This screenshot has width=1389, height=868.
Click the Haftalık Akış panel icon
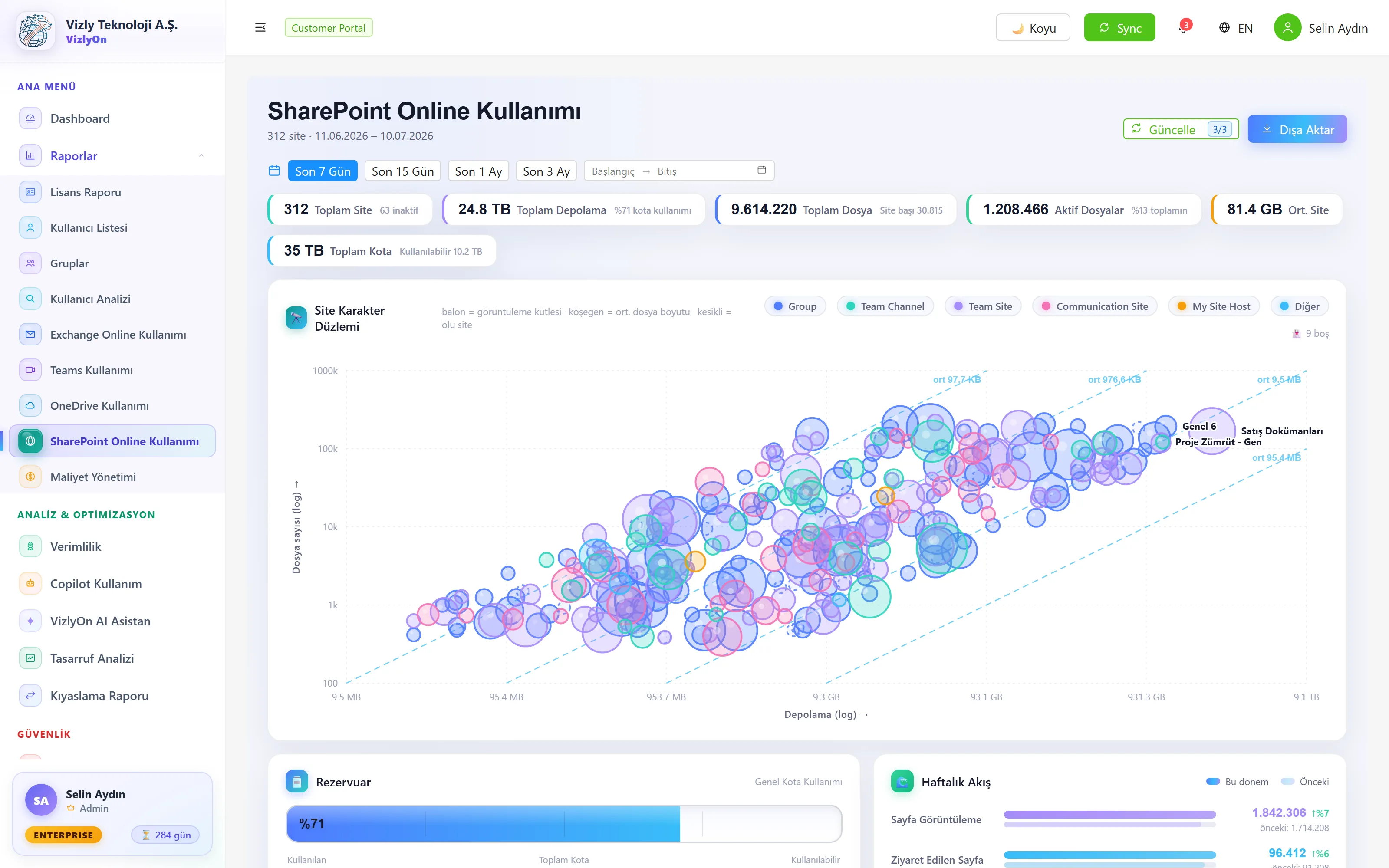point(902,781)
